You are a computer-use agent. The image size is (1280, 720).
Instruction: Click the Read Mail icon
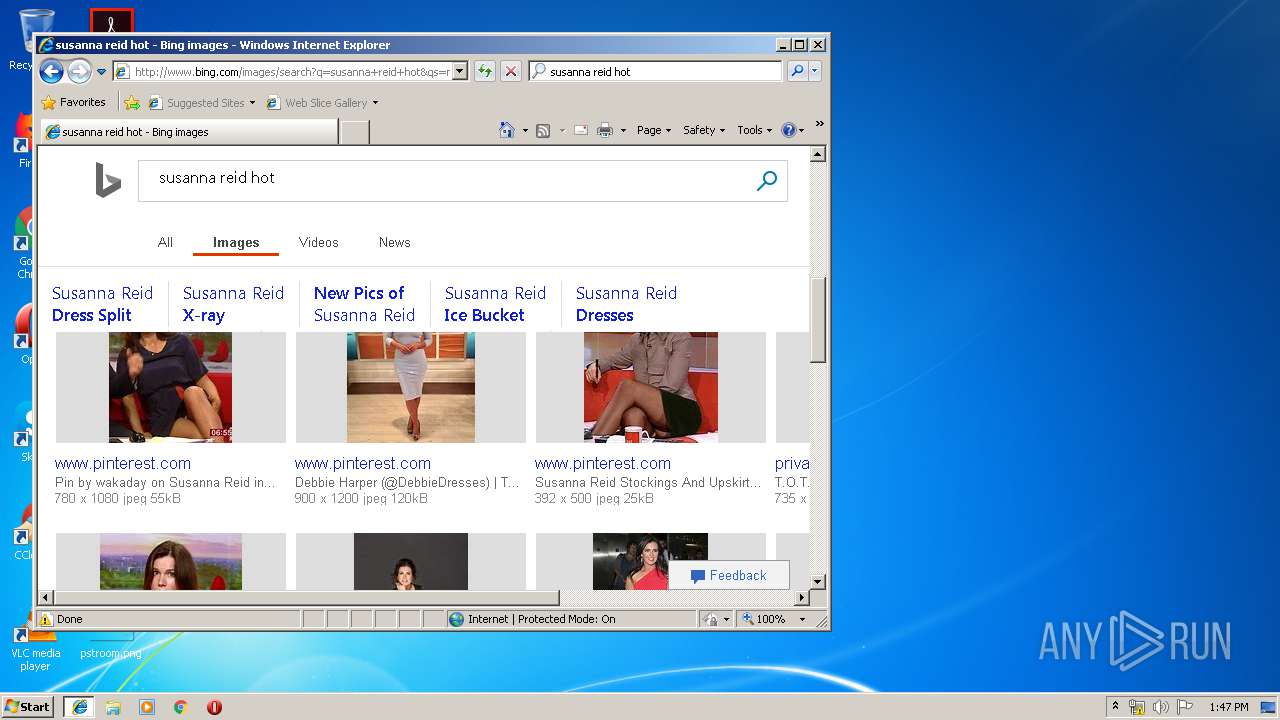point(580,130)
